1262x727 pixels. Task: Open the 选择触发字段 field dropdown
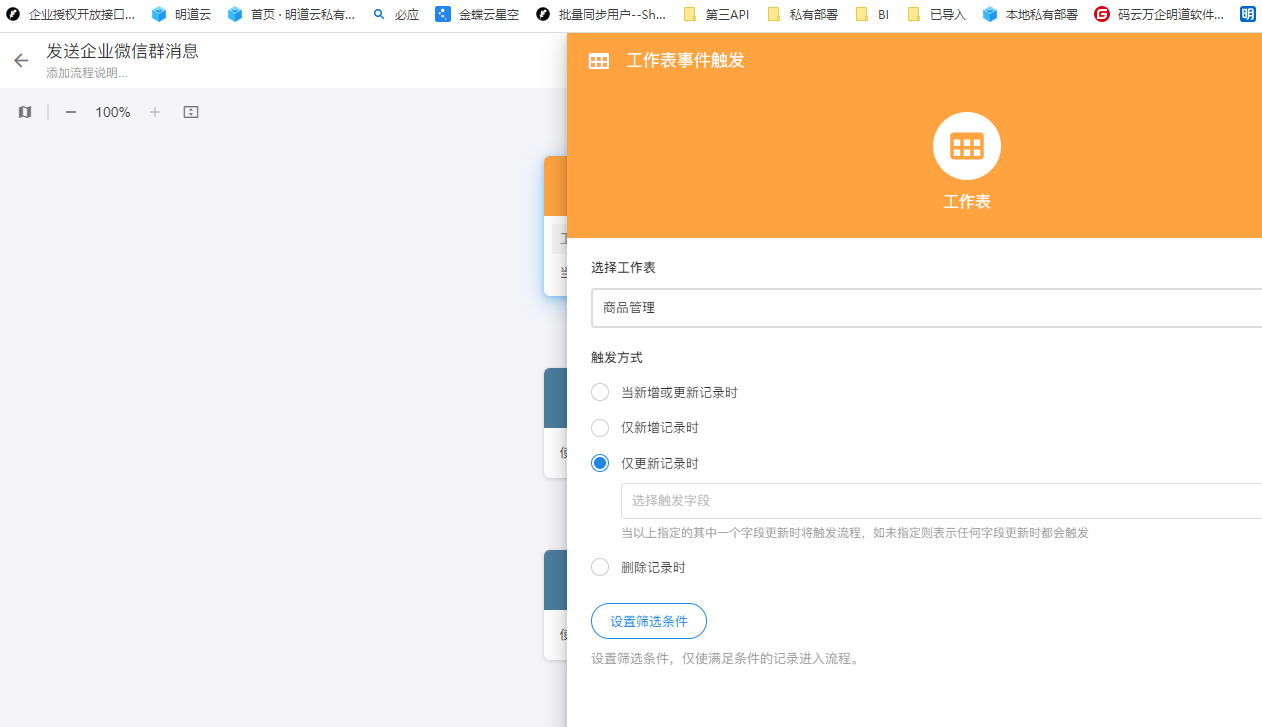pos(940,500)
